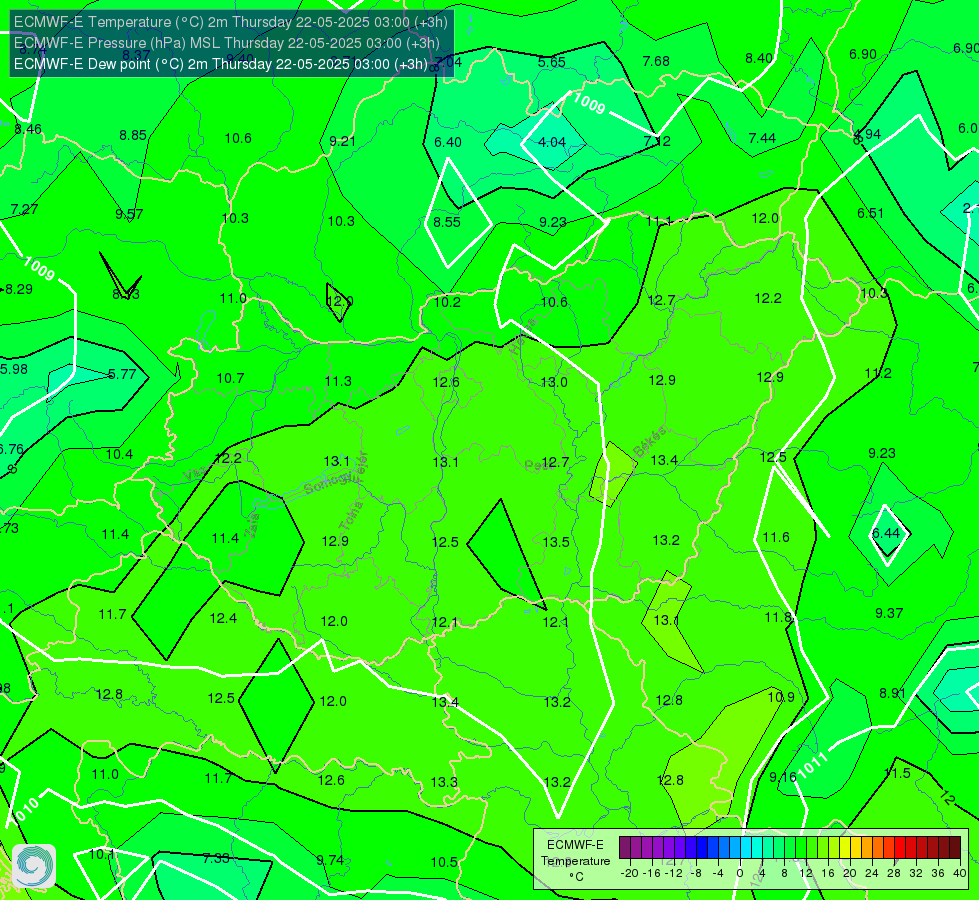Click the 7.44 temperature value

pyautogui.click(x=762, y=138)
